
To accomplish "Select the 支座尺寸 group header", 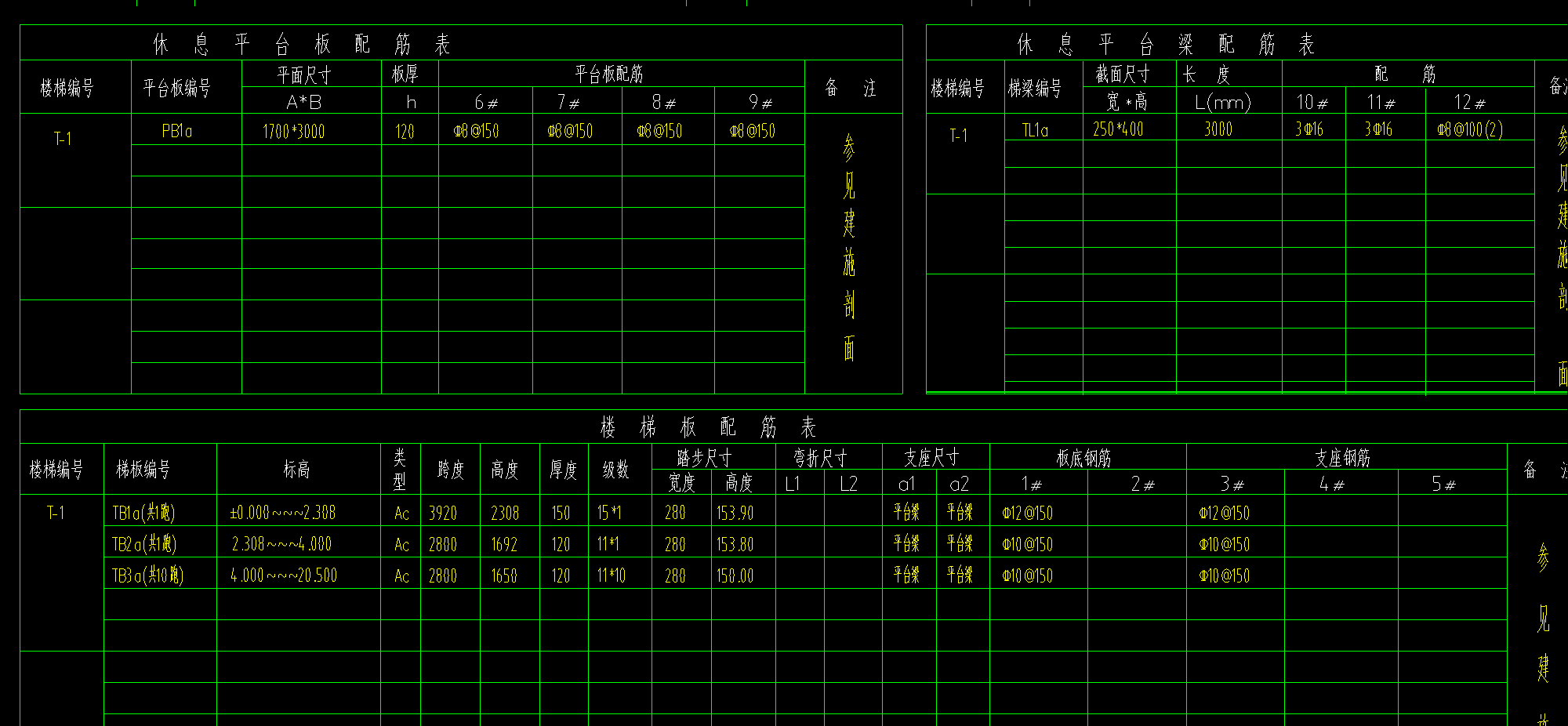I will tap(931, 457).
